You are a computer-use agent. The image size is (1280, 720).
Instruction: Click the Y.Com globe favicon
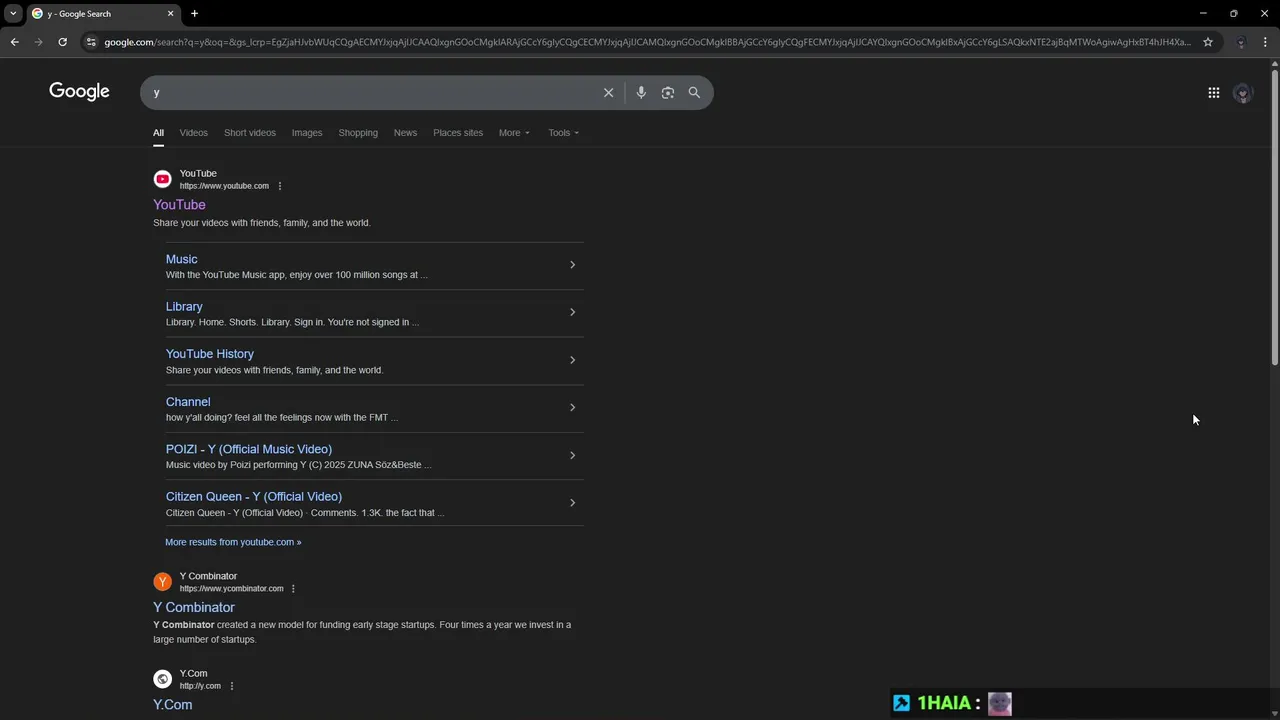click(162, 679)
